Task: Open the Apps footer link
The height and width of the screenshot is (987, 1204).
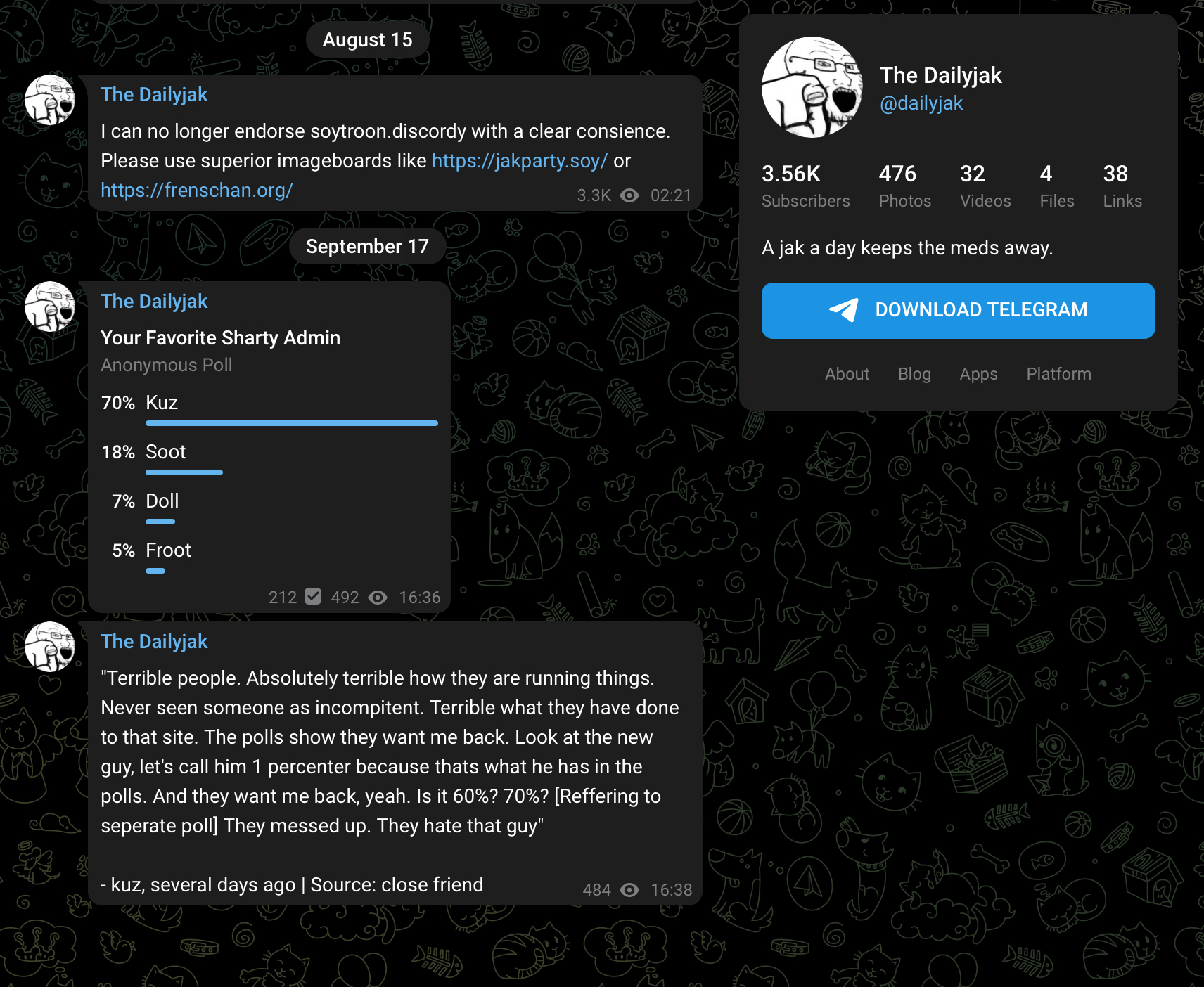Action: (x=978, y=374)
